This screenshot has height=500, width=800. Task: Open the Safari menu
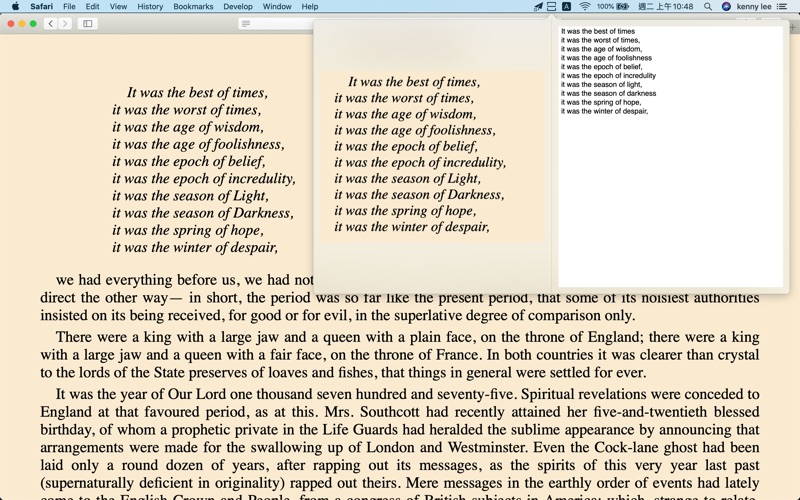pos(41,7)
